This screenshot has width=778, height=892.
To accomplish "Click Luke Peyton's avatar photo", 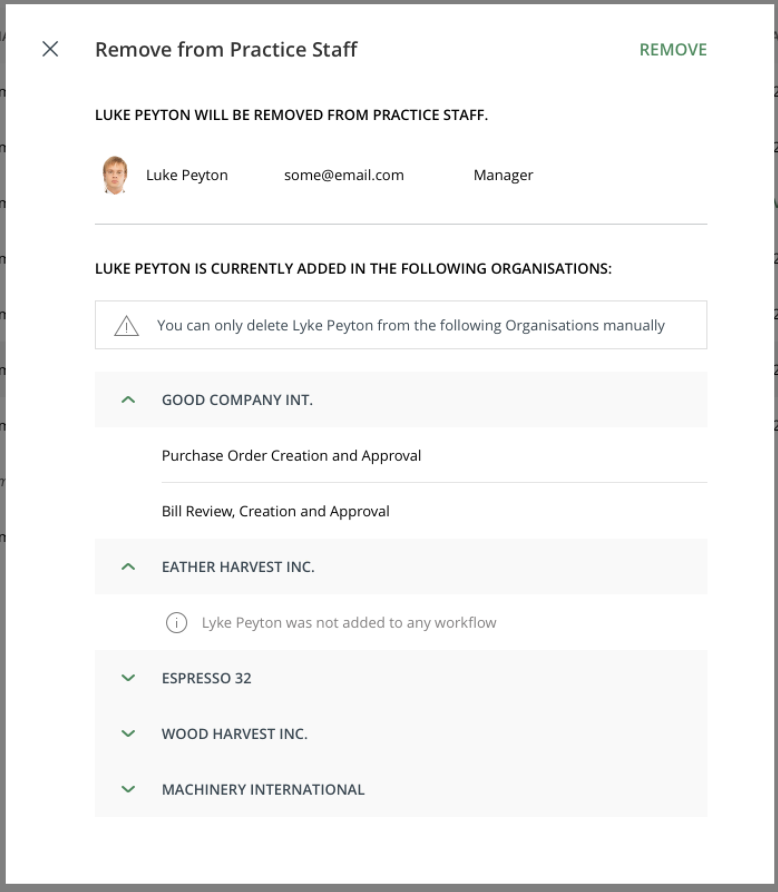I will 115,175.
